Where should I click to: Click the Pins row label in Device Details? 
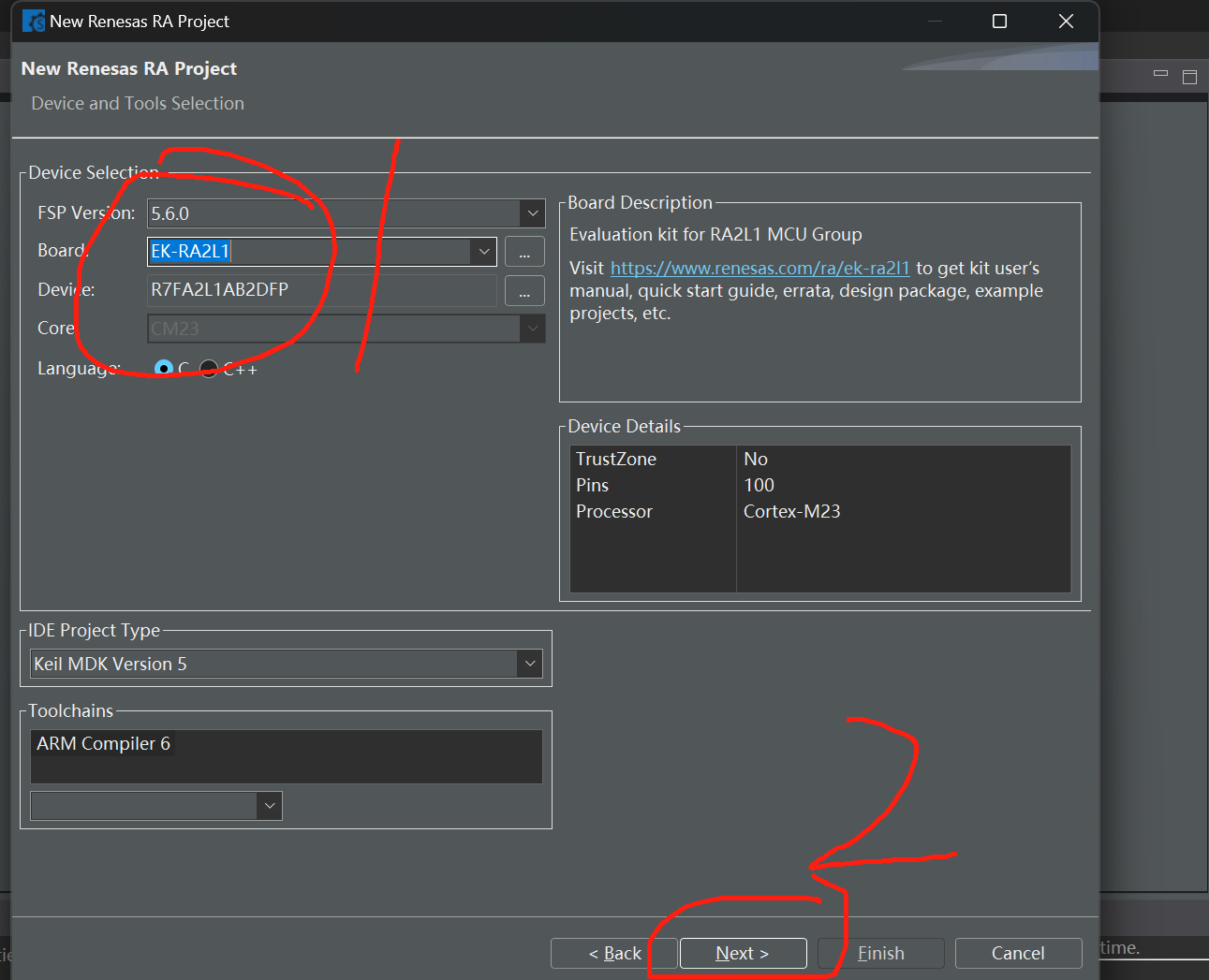(592, 486)
